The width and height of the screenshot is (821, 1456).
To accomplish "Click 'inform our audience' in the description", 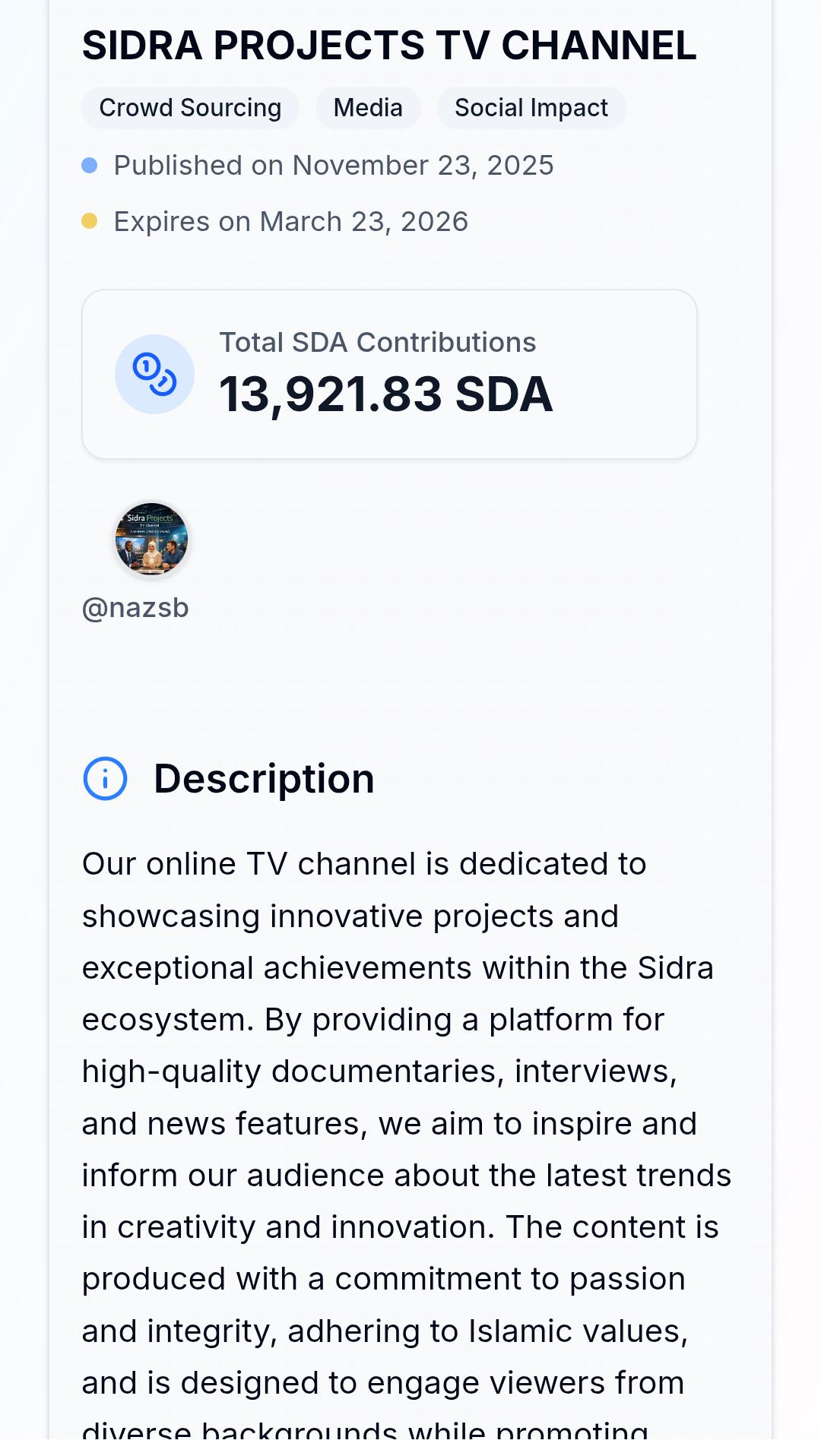I will coord(234,1176).
